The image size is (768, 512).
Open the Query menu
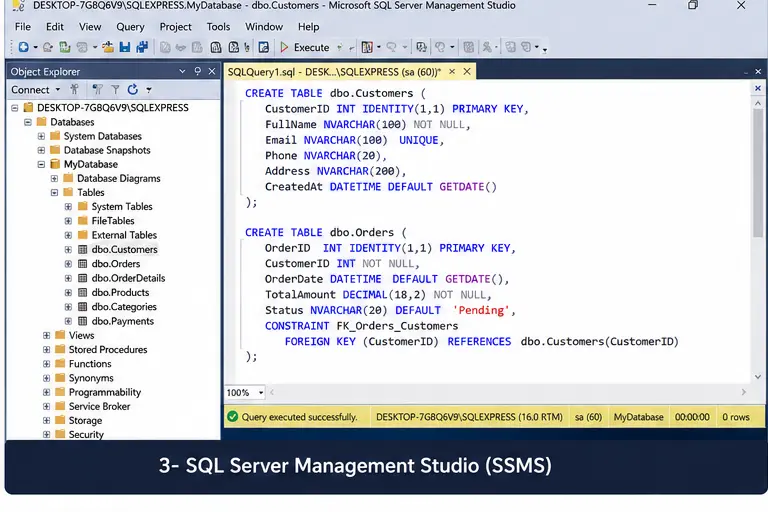coord(130,26)
